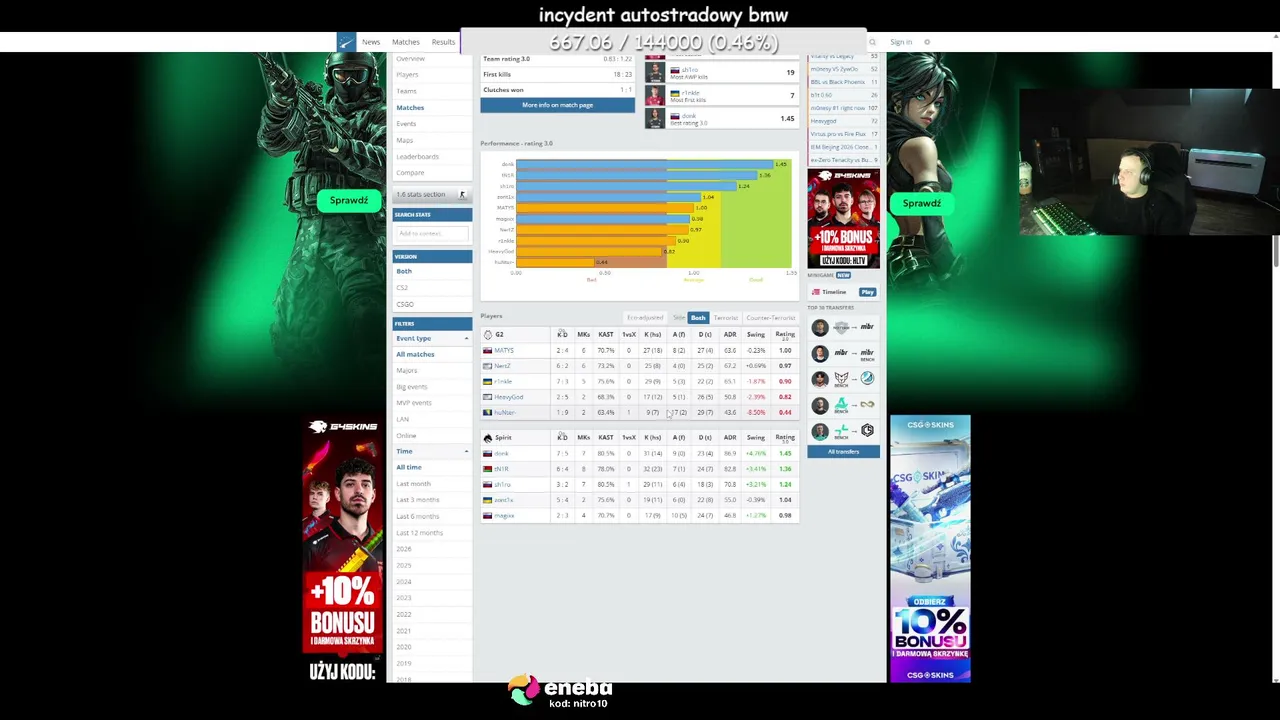This screenshot has height=720, width=1280.
Task: Collapse the Time filter section
Action: pos(432,451)
